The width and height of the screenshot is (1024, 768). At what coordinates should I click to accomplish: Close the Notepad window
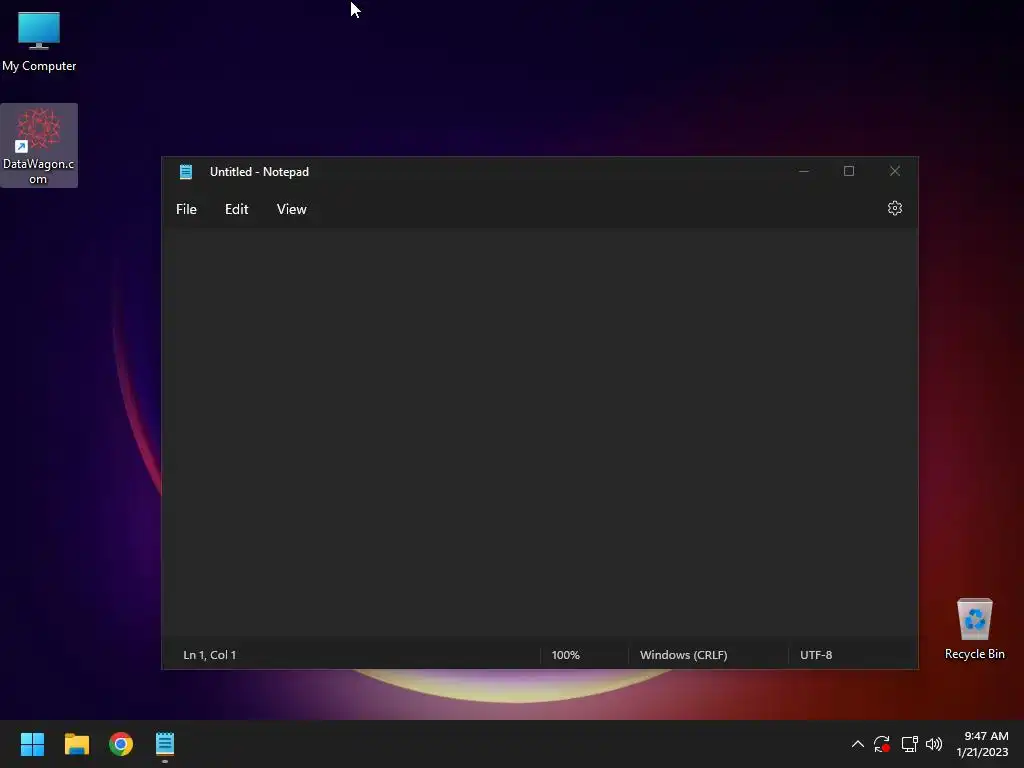point(895,171)
